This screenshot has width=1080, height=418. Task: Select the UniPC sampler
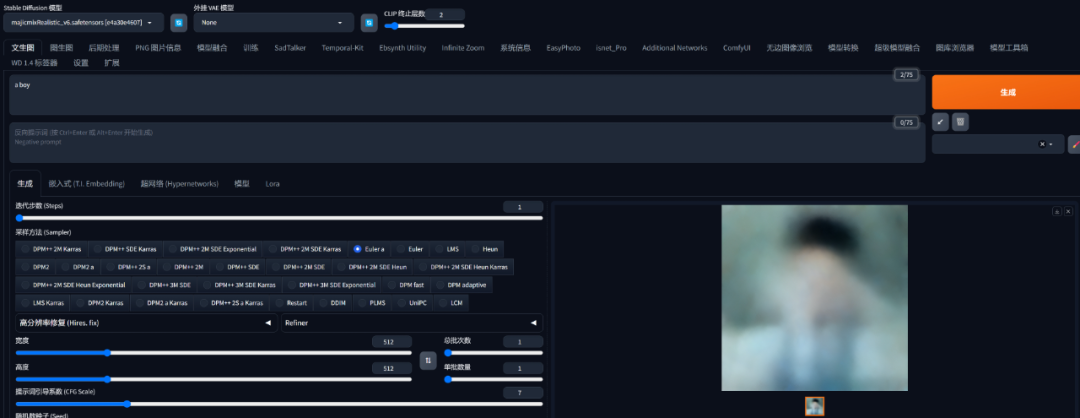[412, 302]
